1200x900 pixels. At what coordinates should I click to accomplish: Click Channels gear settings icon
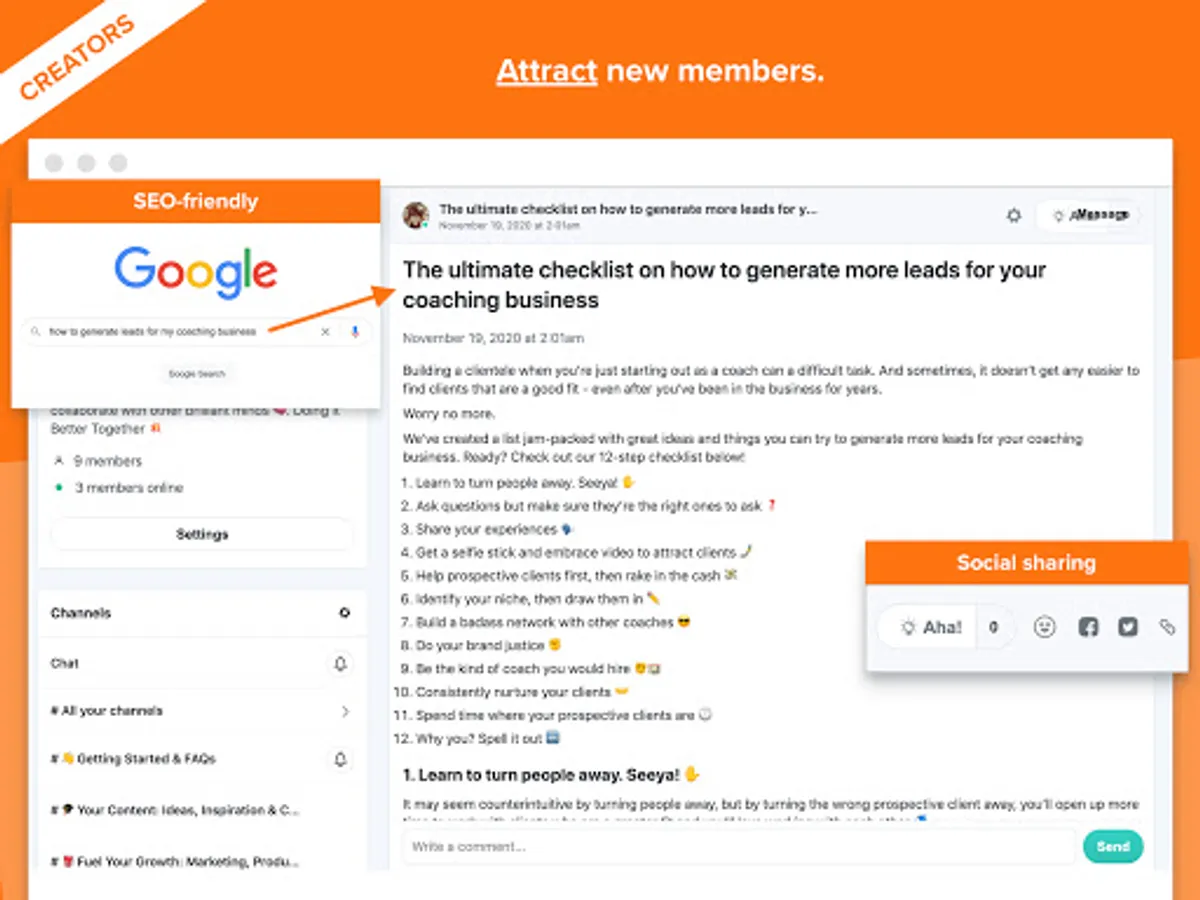point(345,613)
